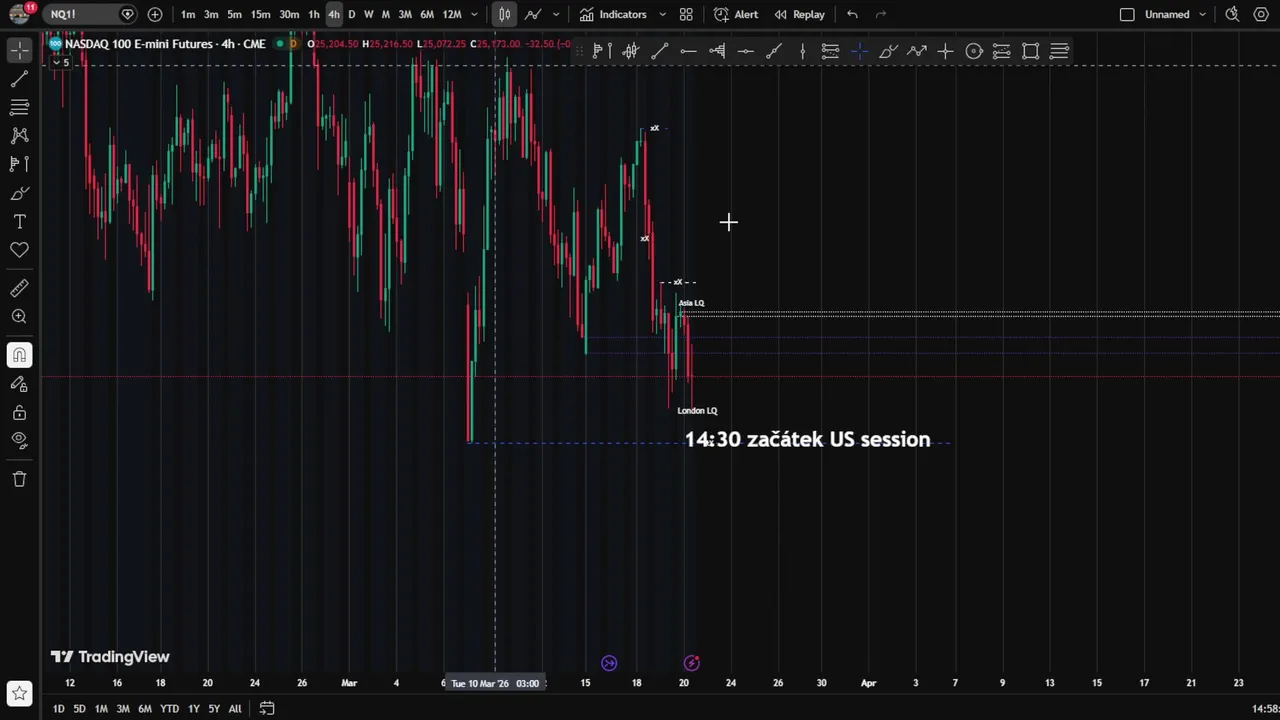This screenshot has height=720, width=1280.
Task: Expand the chart type dropdown chevron
Action: click(x=556, y=14)
